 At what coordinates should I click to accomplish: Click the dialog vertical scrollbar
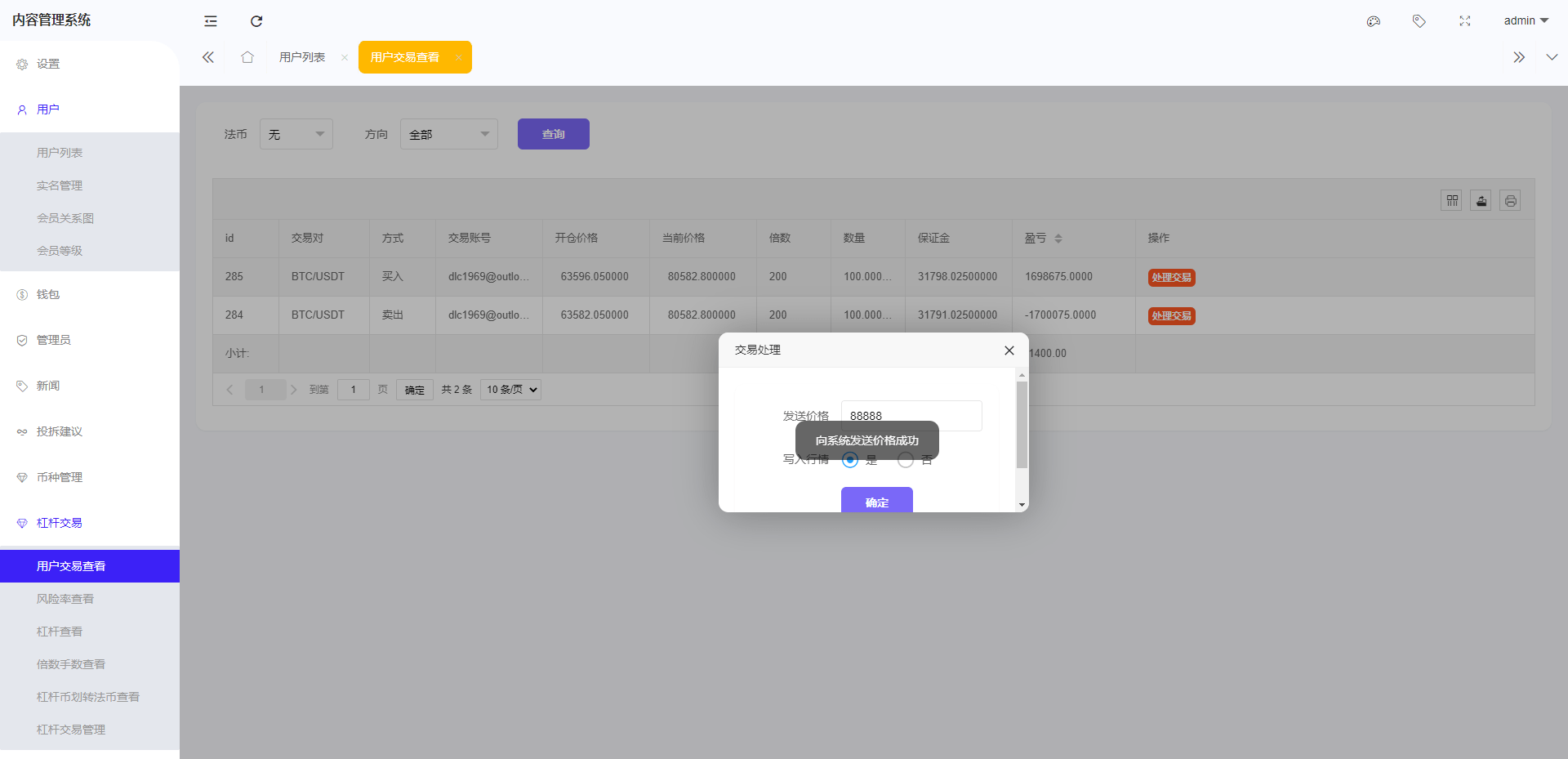1022,425
